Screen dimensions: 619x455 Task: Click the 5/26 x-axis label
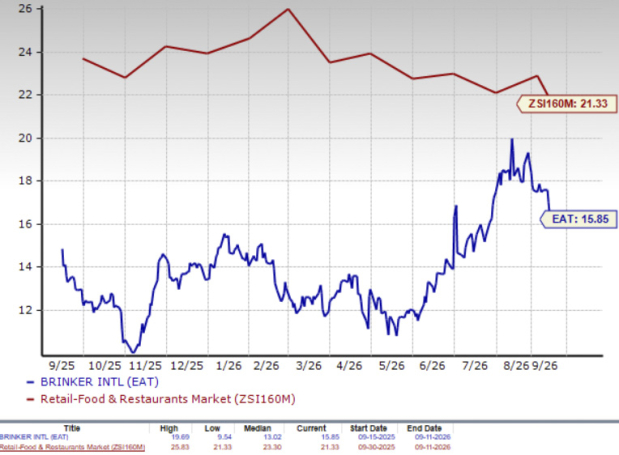click(x=392, y=366)
